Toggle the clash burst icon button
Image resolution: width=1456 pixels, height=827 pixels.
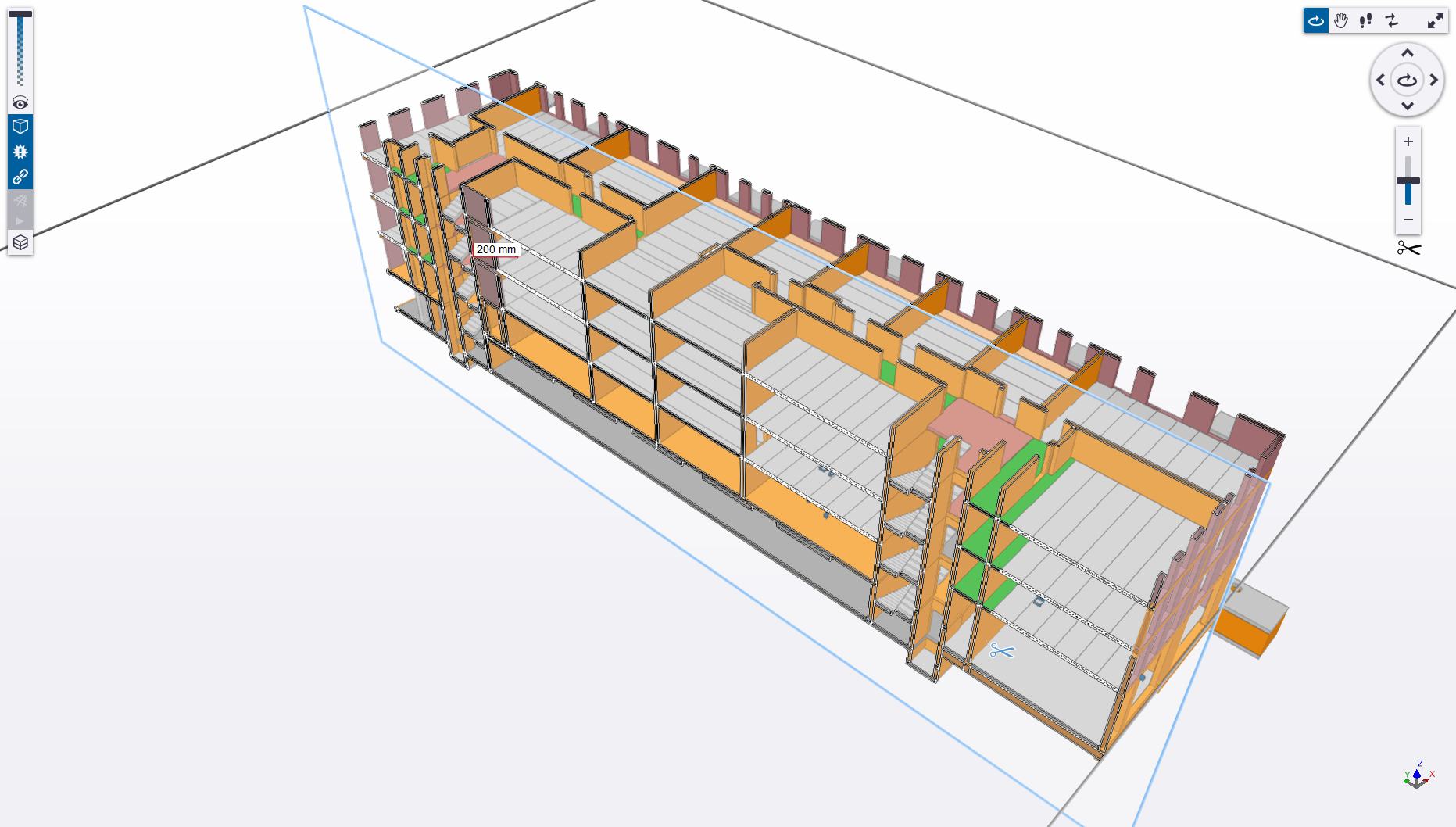tap(20, 152)
